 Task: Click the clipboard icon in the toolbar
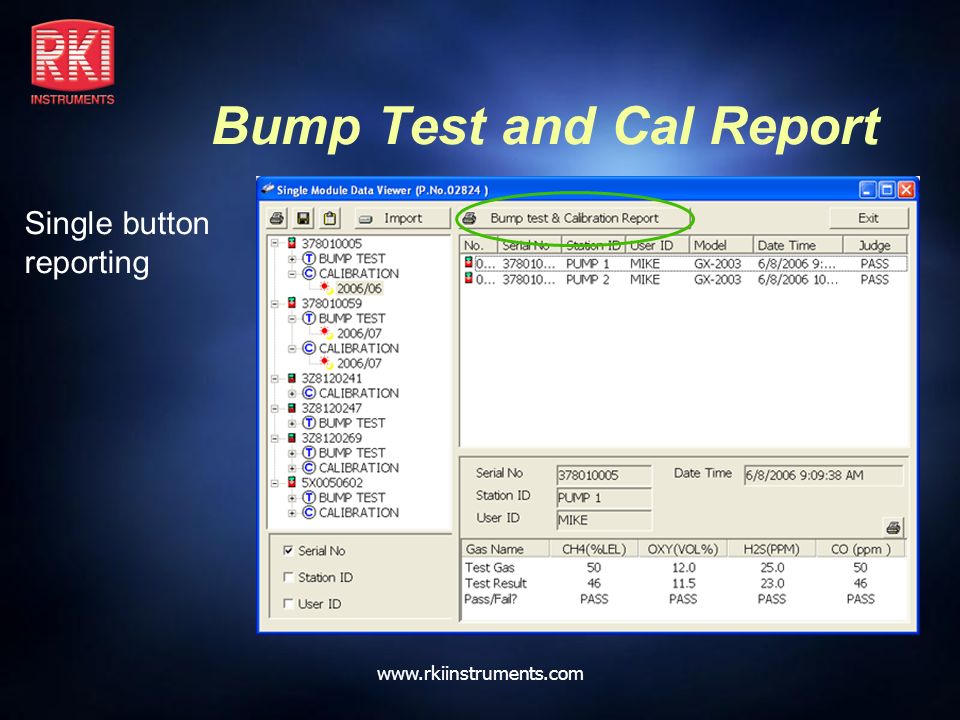pyautogui.click(x=330, y=218)
